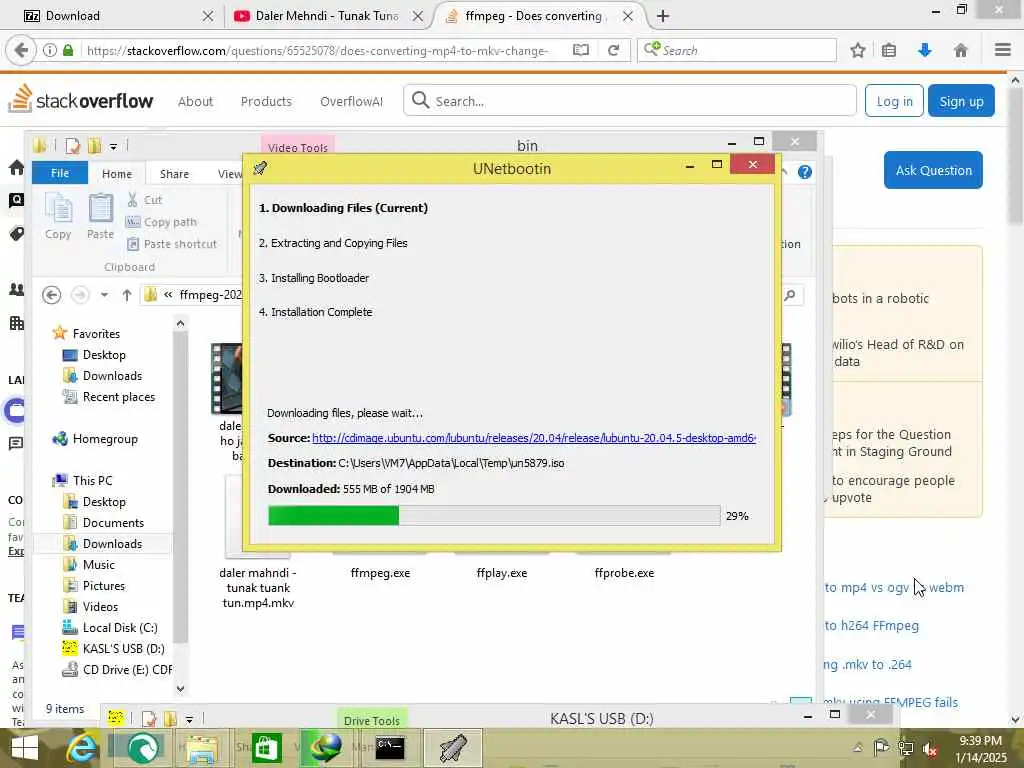Screen dimensions: 1024x768
Task: Open File Explorer taskbar icon
Action: pos(202,748)
